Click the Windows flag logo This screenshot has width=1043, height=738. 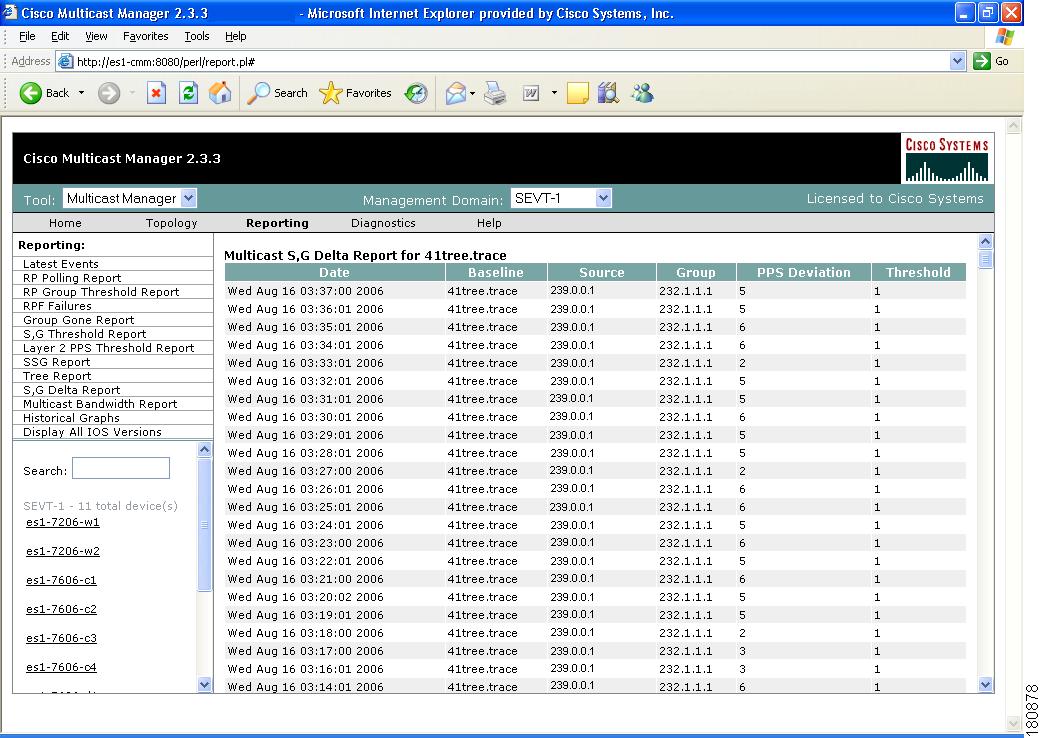[1005, 37]
